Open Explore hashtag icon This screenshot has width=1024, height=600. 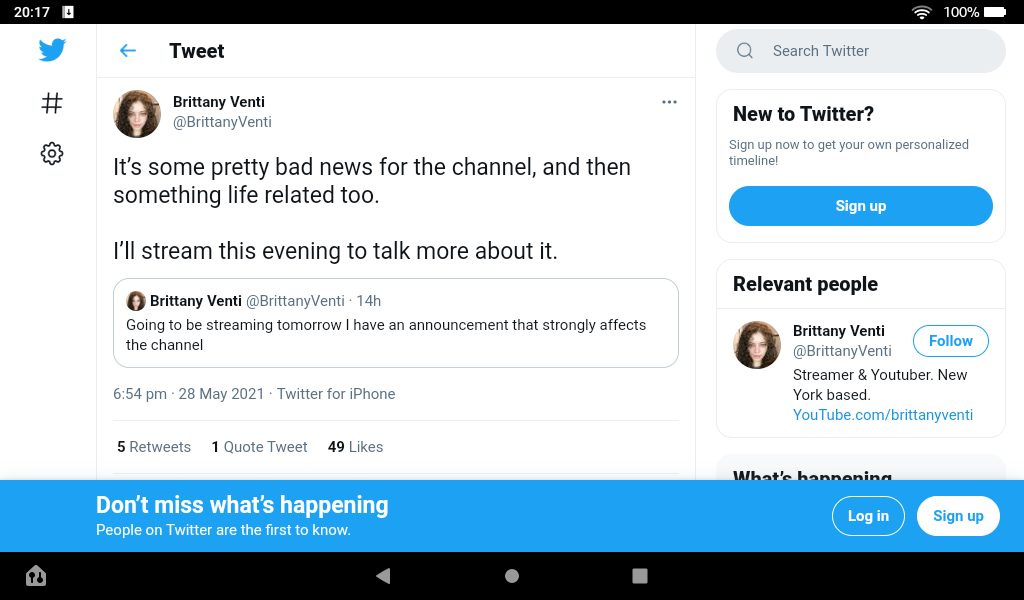tap(52, 103)
